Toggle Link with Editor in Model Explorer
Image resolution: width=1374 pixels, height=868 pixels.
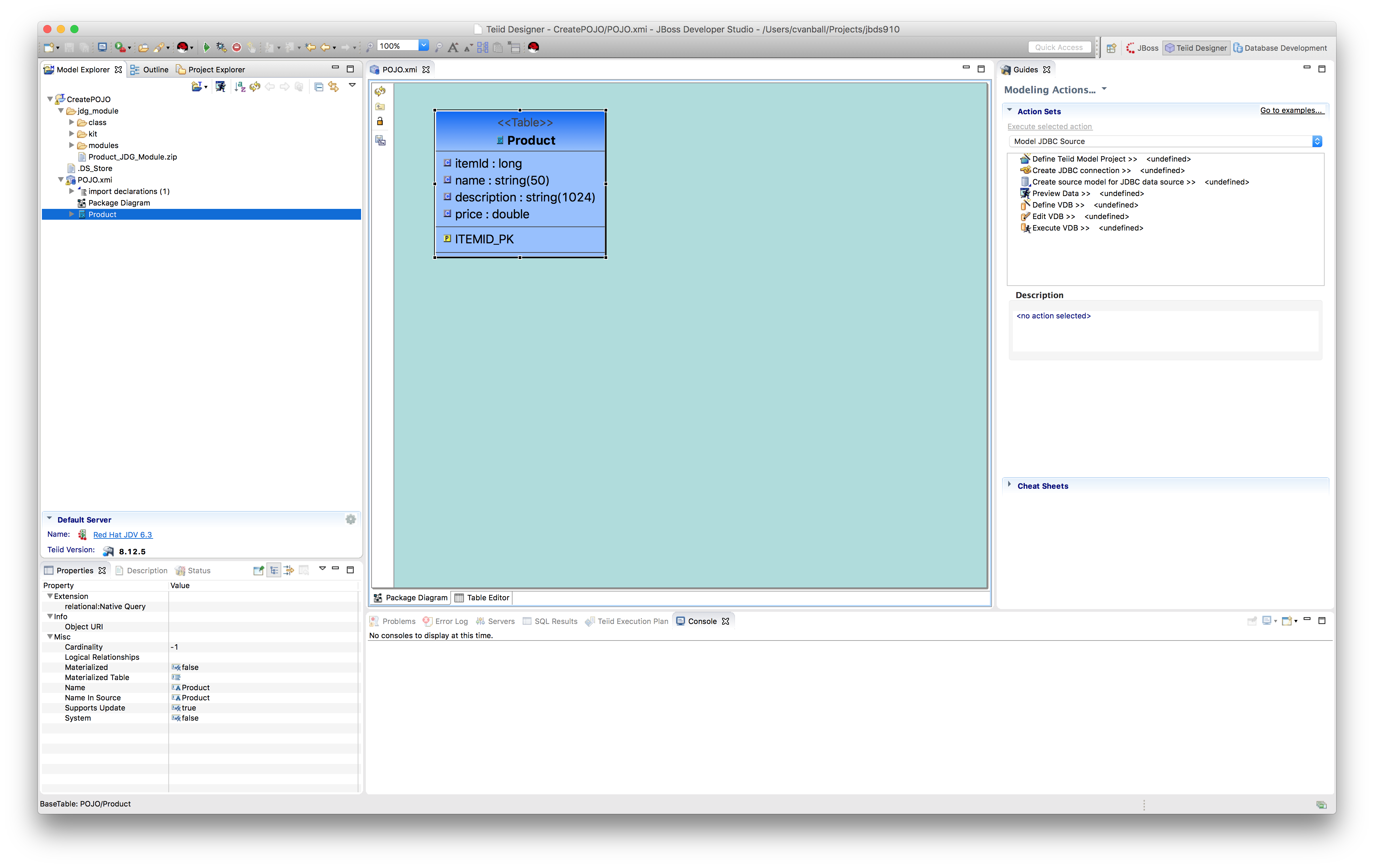[x=334, y=87]
